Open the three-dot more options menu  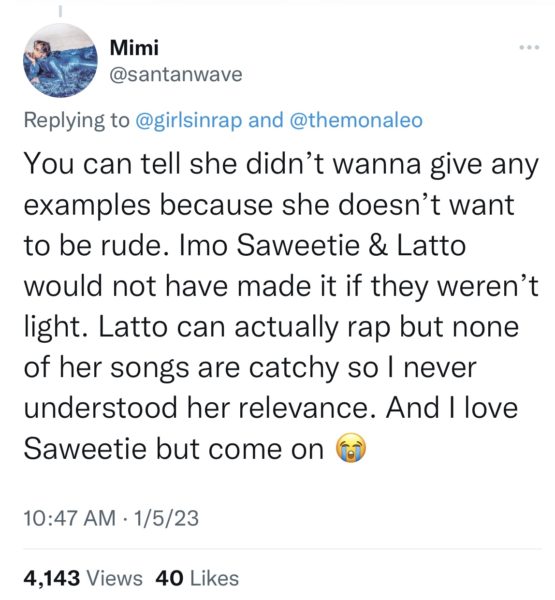pos(529,48)
